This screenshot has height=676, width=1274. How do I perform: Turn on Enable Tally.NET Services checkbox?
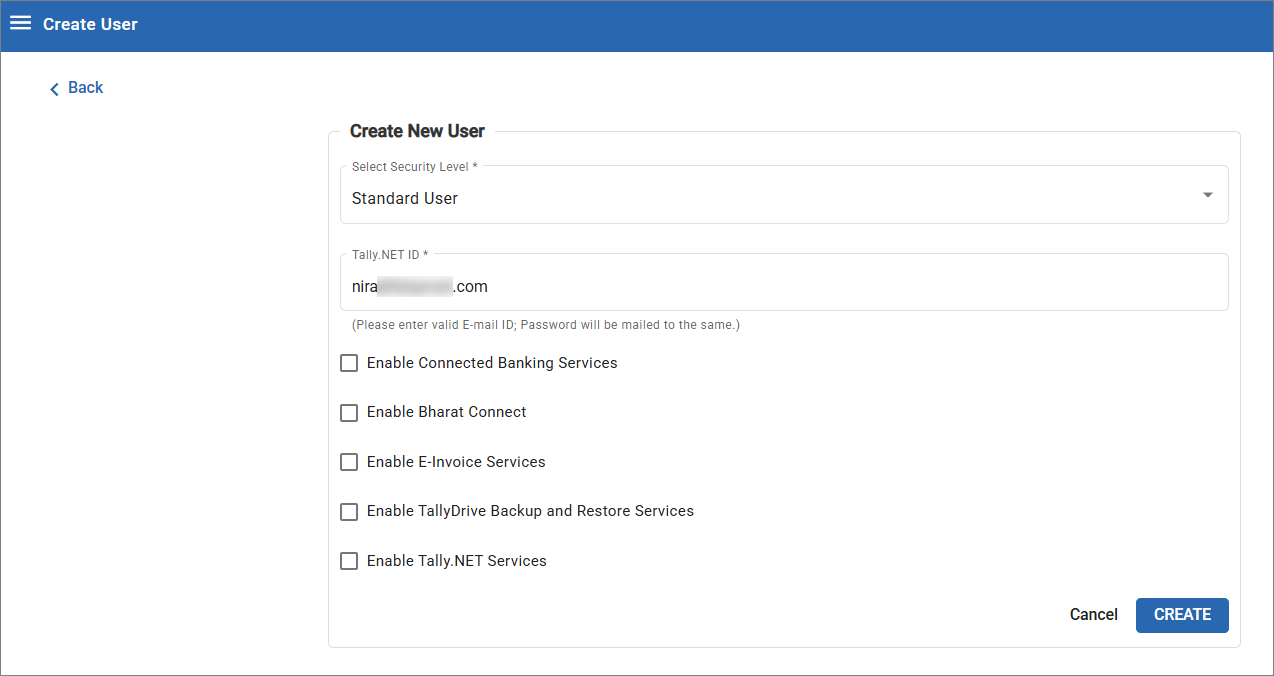point(349,561)
